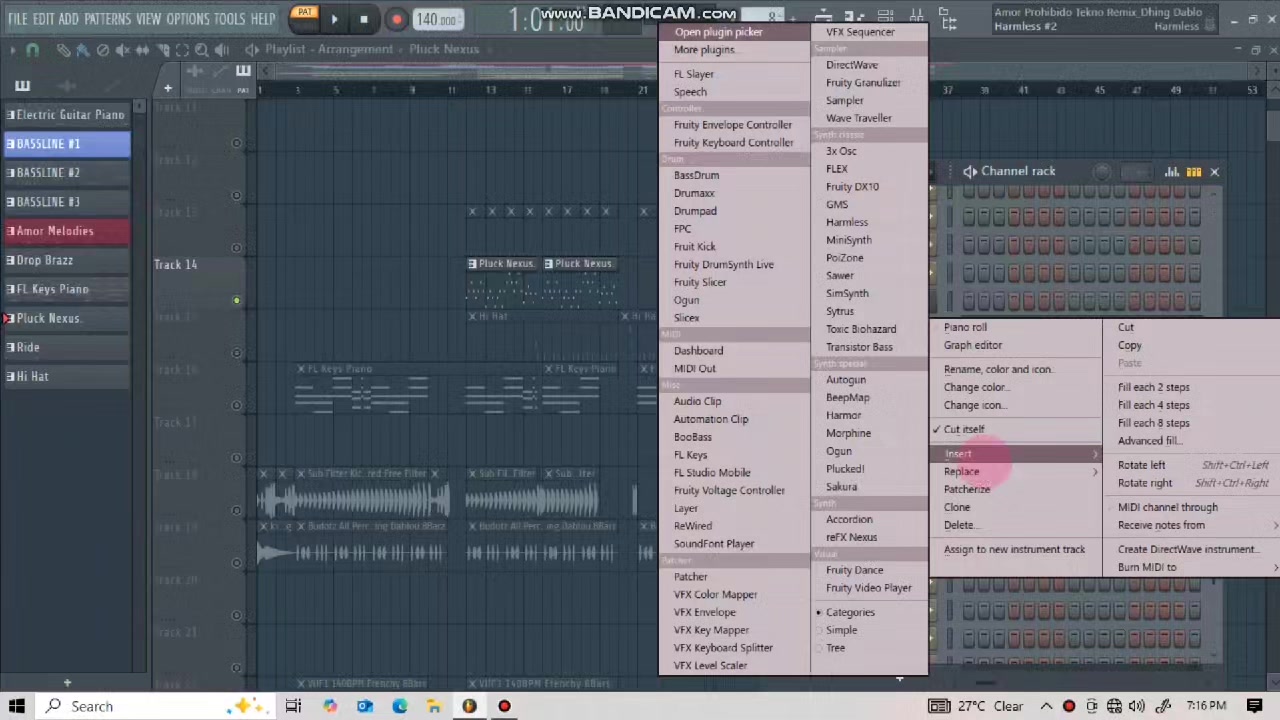Screen dimensions: 1280x720
Task: Open the Channel rack graph editor icon
Action: [1172, 172]
